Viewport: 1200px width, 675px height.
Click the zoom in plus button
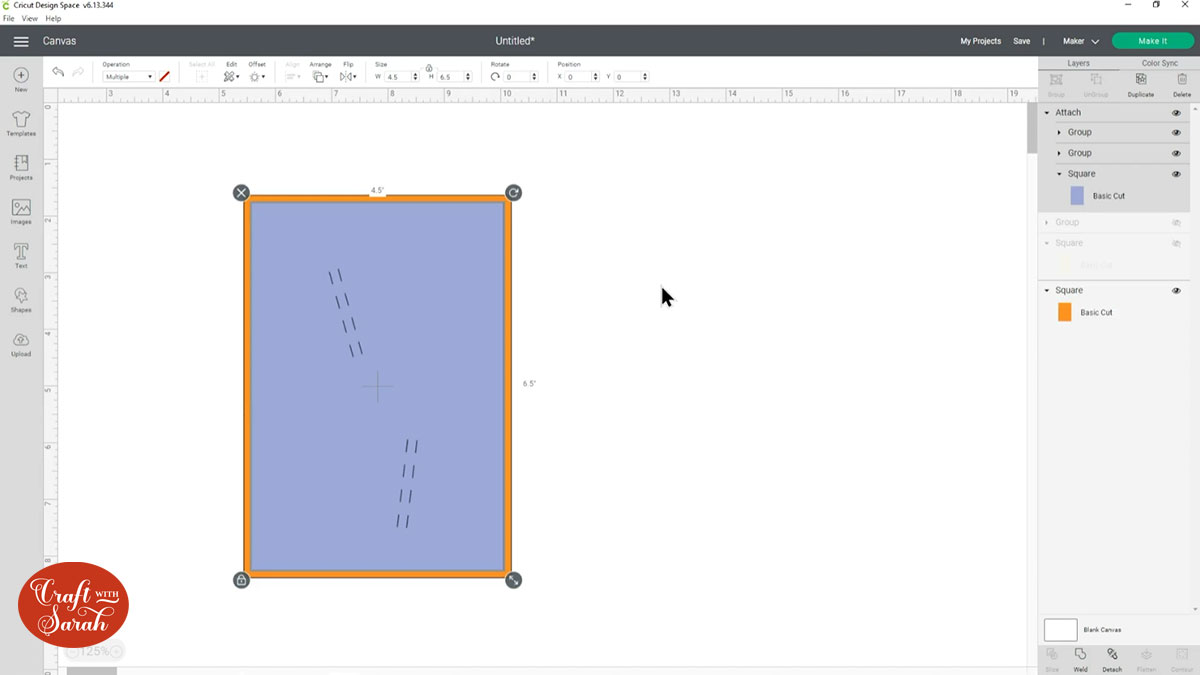point(116,651)
